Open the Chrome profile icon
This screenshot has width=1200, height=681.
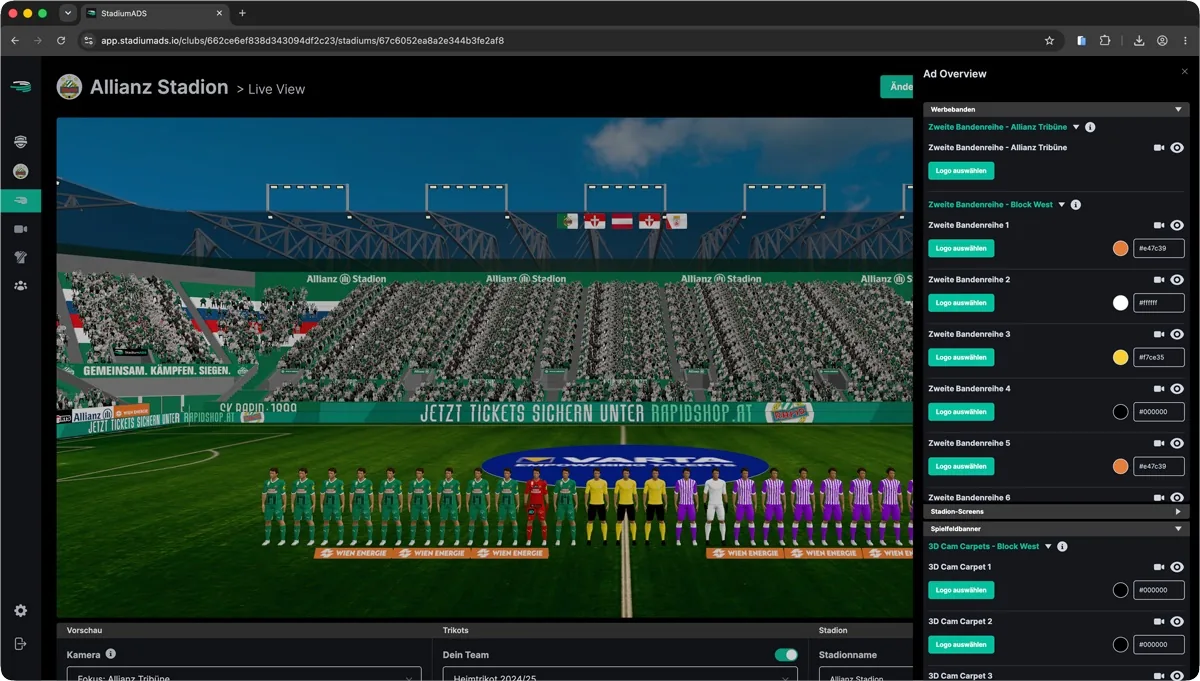[1162, 41]
